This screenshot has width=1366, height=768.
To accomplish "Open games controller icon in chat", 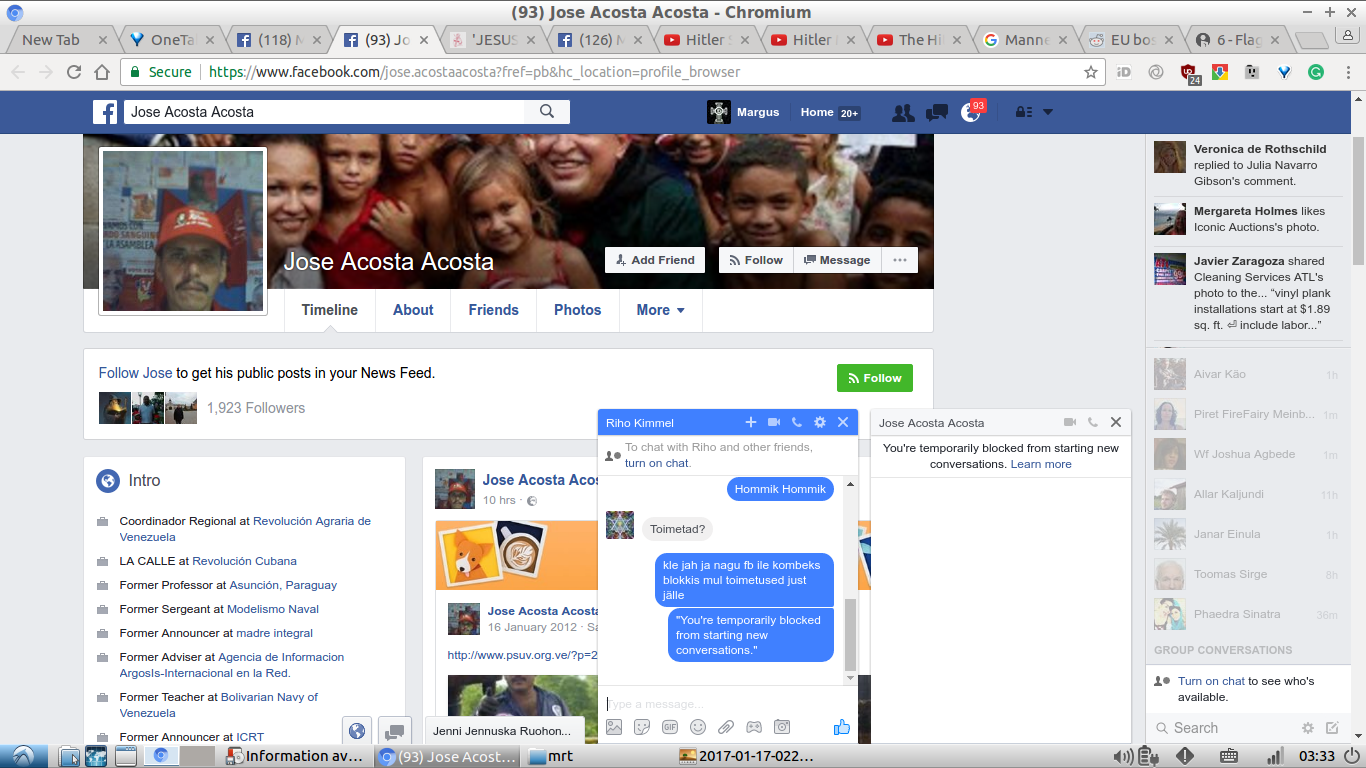I will (754, 727).
